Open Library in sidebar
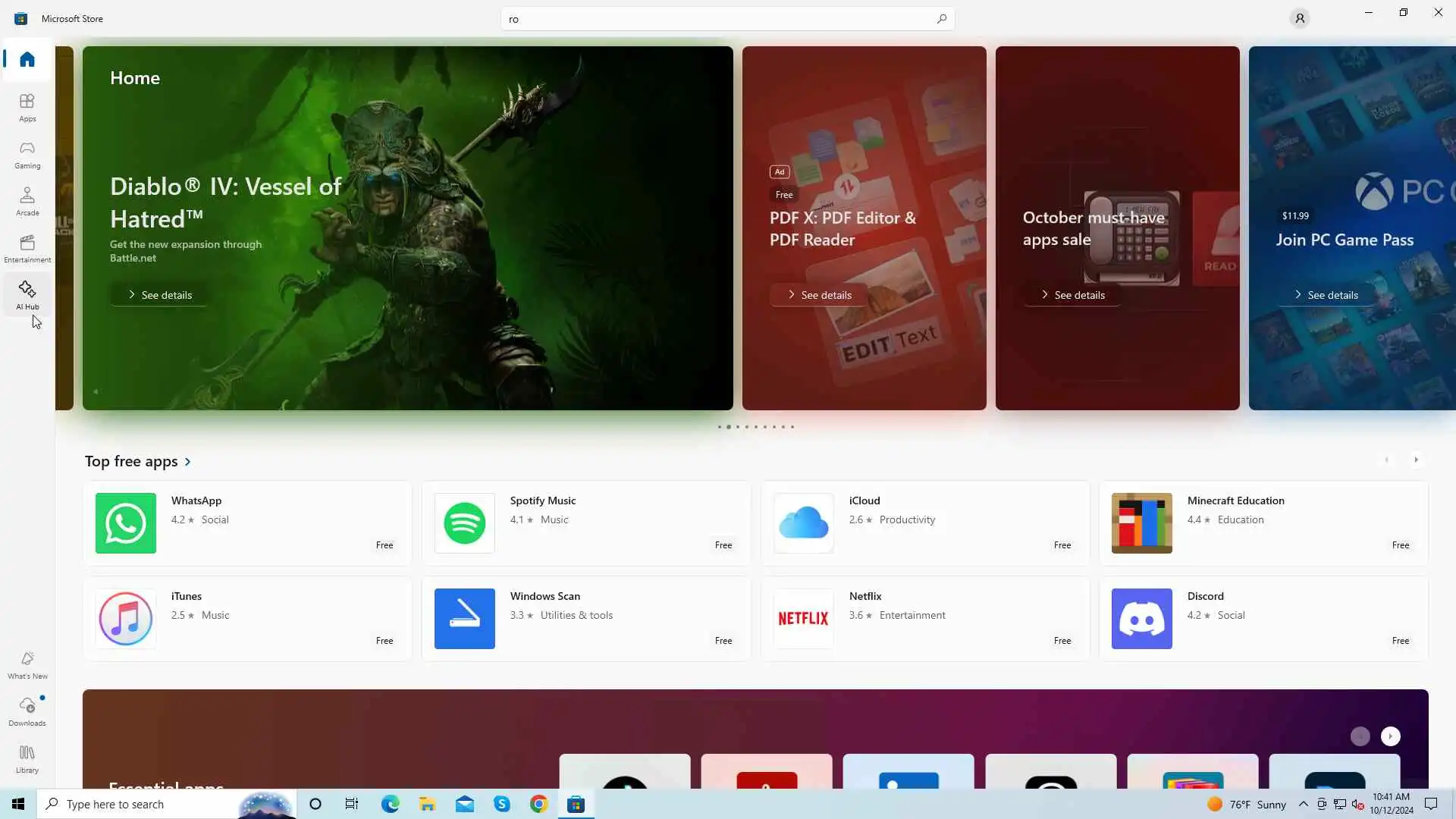Viewport: 1456px width, 819px height. click(x=27, y=759)
